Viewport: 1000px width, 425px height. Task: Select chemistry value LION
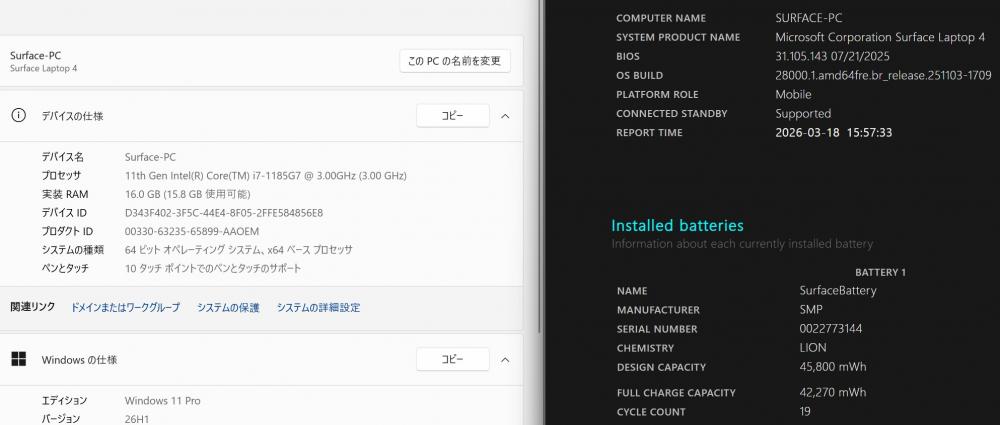[x=813, y=348]
